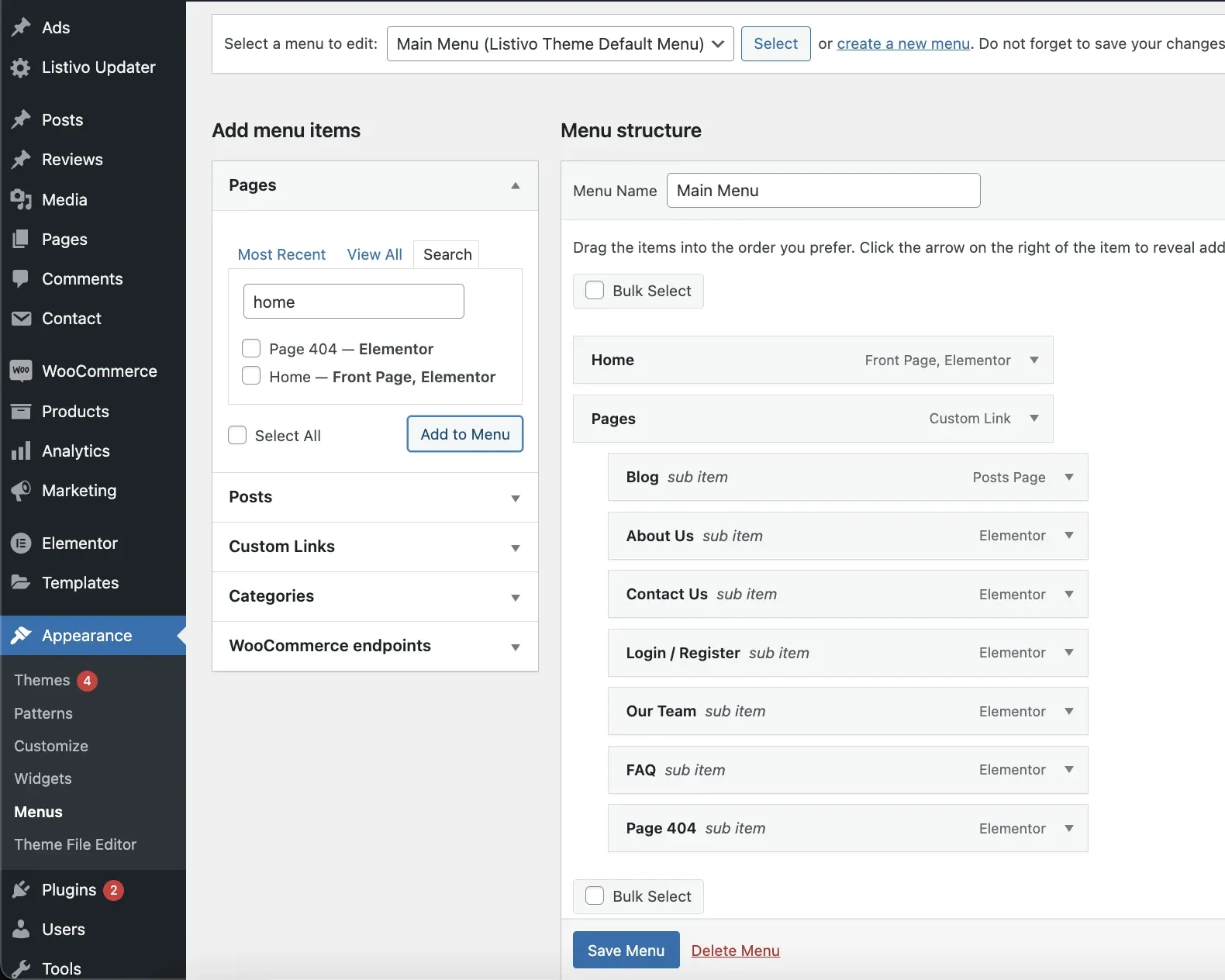Open the Menus submenu item

(x=38, y=812)
